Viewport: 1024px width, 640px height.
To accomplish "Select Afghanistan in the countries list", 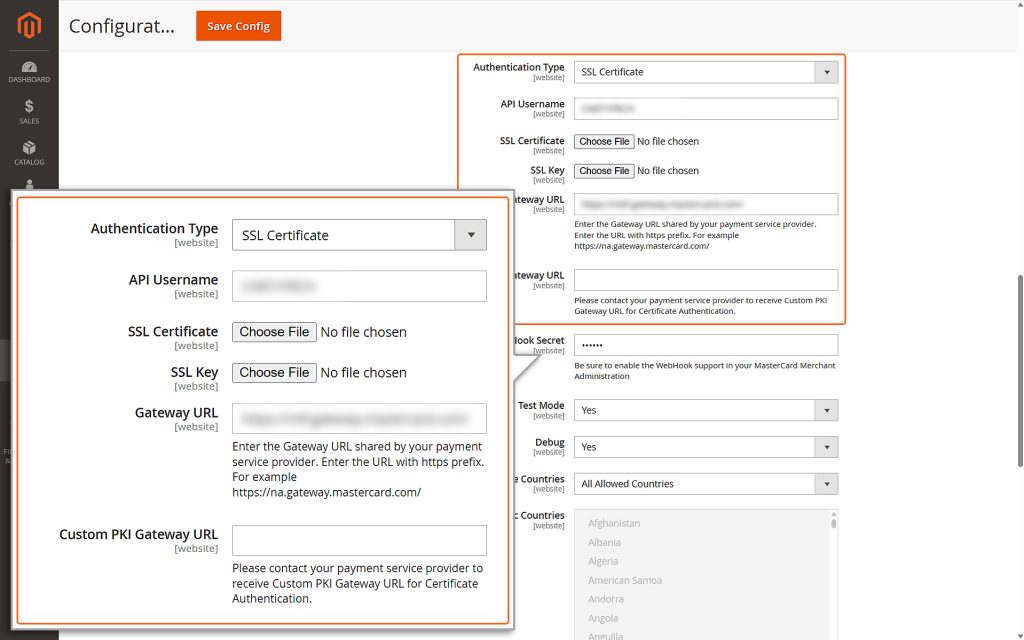I will pos(614,523).
